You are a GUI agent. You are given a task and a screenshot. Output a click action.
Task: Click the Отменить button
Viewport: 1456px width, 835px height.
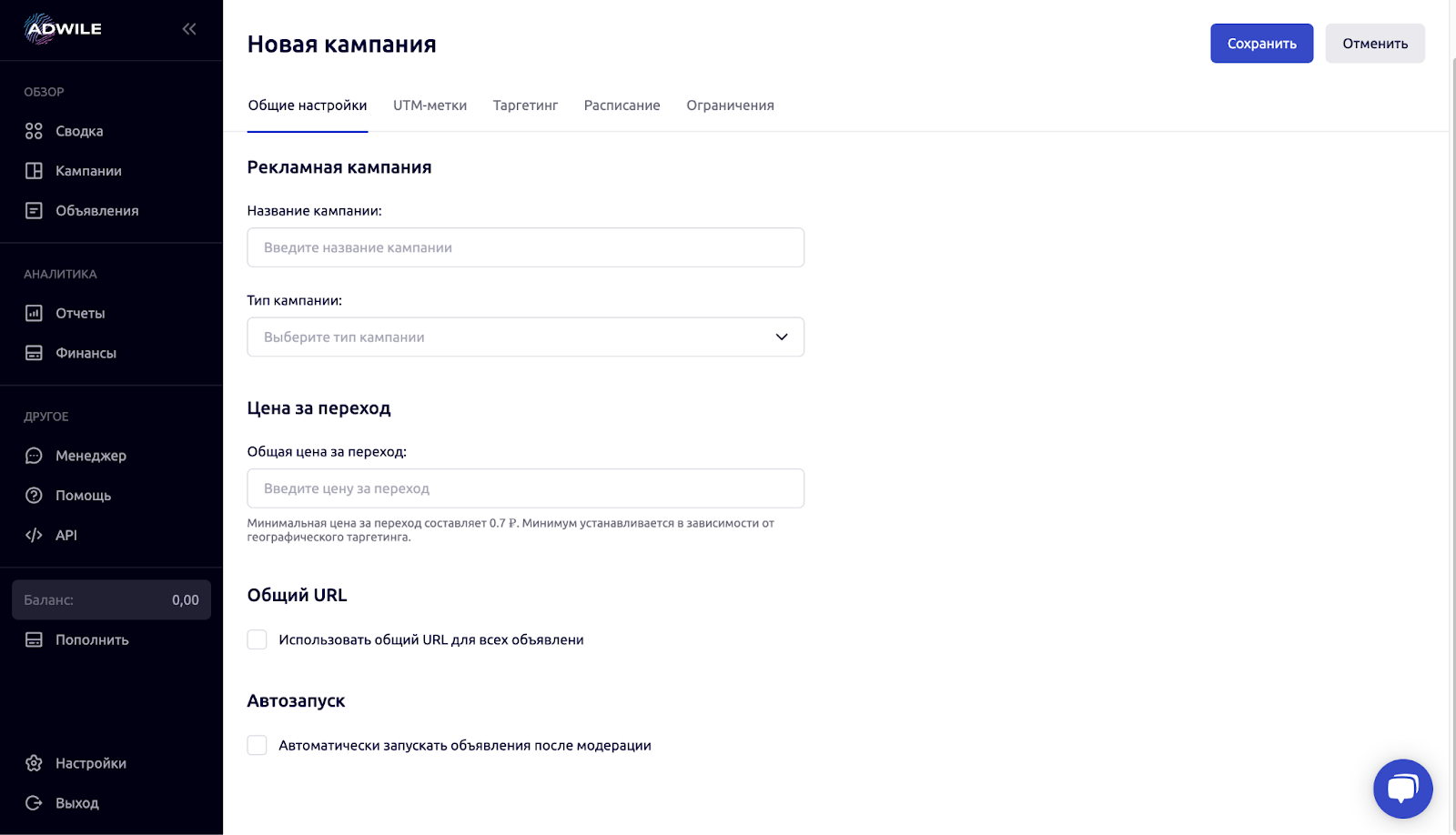[1375, 44]
